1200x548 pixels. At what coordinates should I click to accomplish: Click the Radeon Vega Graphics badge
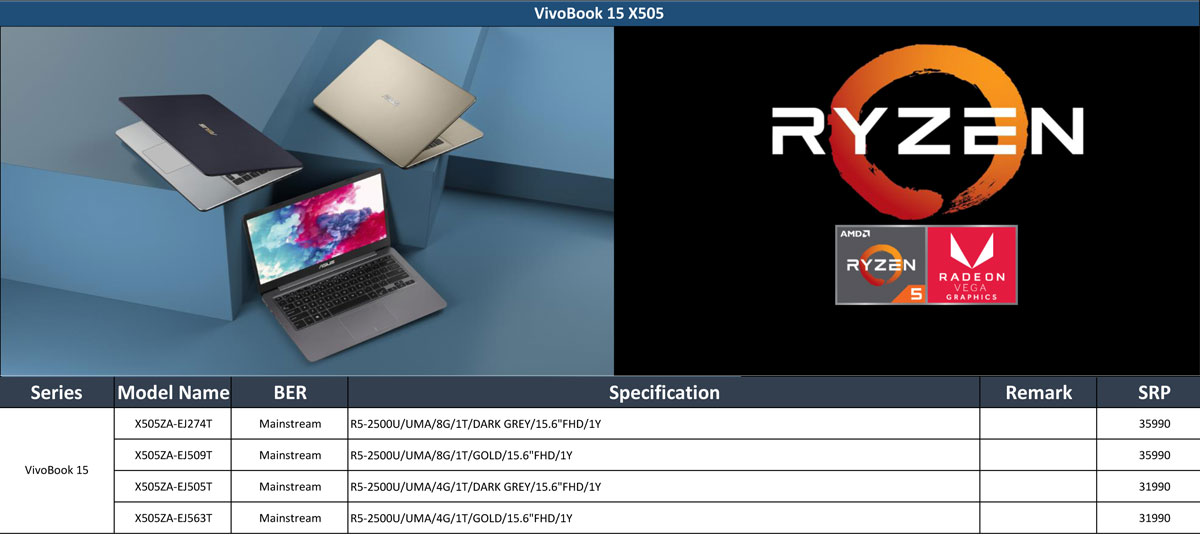[972, 264]
